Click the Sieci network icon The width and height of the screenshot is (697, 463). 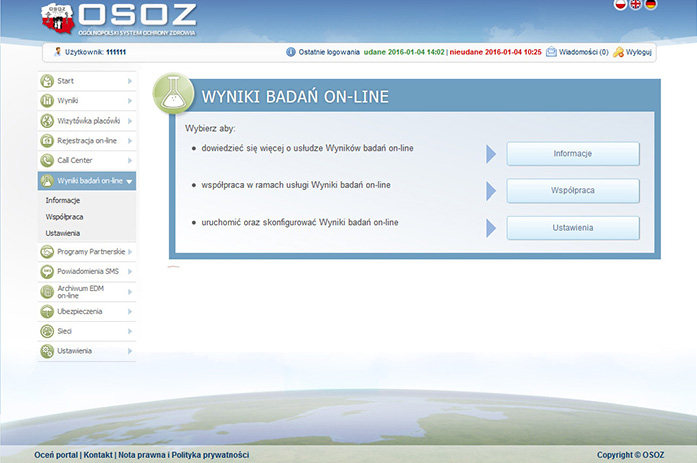(x=47, y=331)
